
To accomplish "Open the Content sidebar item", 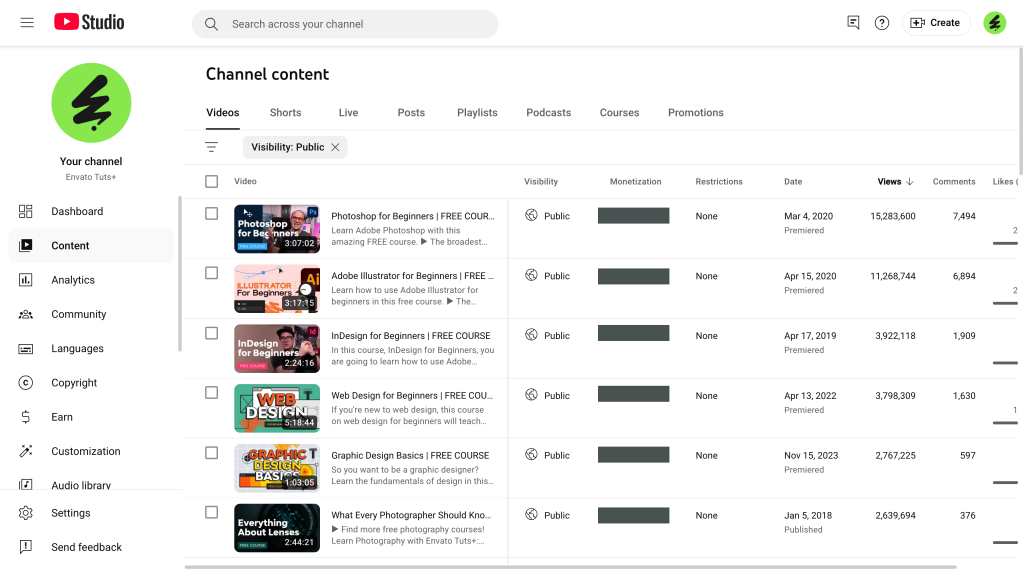I will [x=91, y=245].
